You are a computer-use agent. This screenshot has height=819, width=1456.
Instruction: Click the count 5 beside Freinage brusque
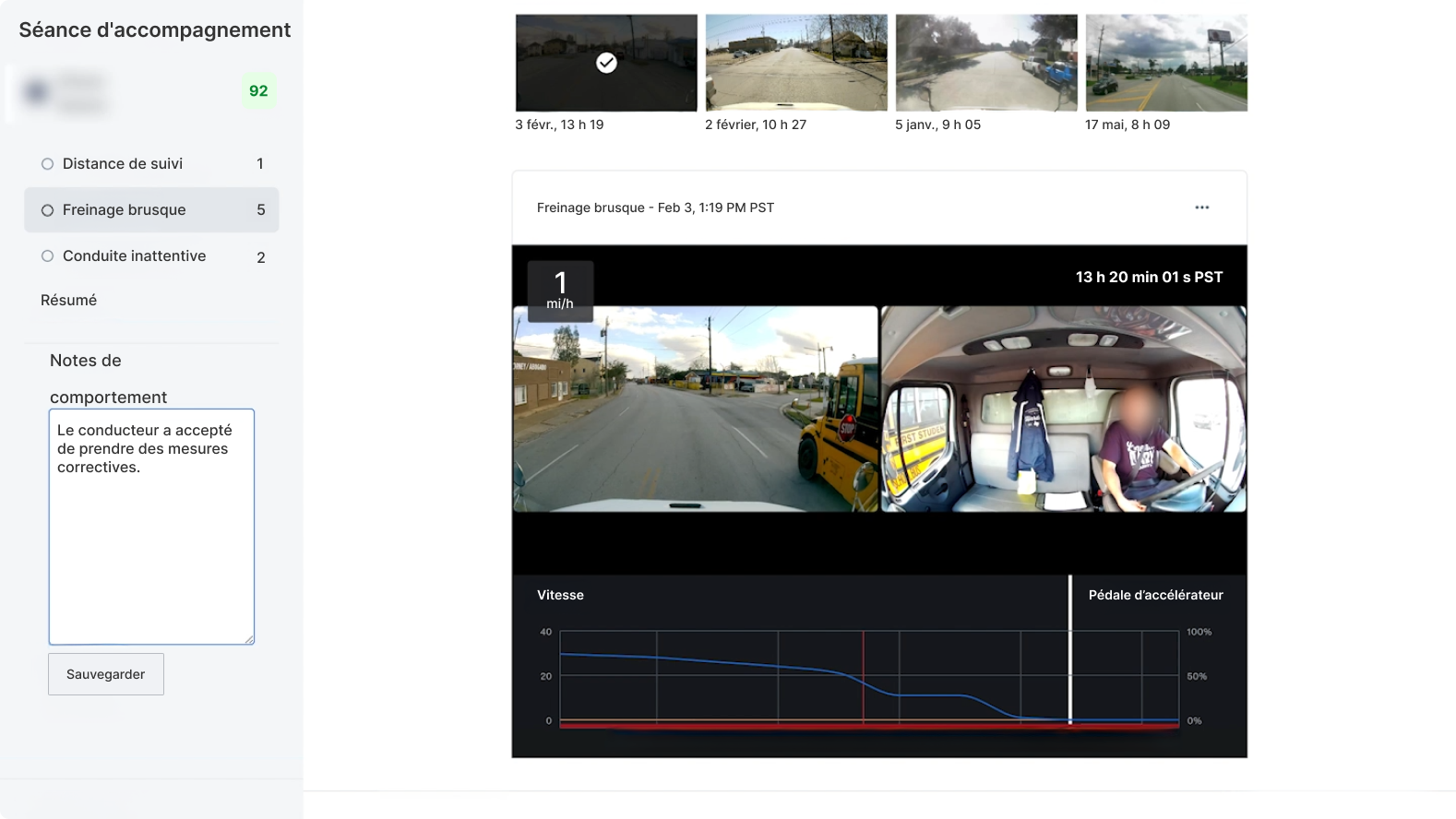(261, 210)
